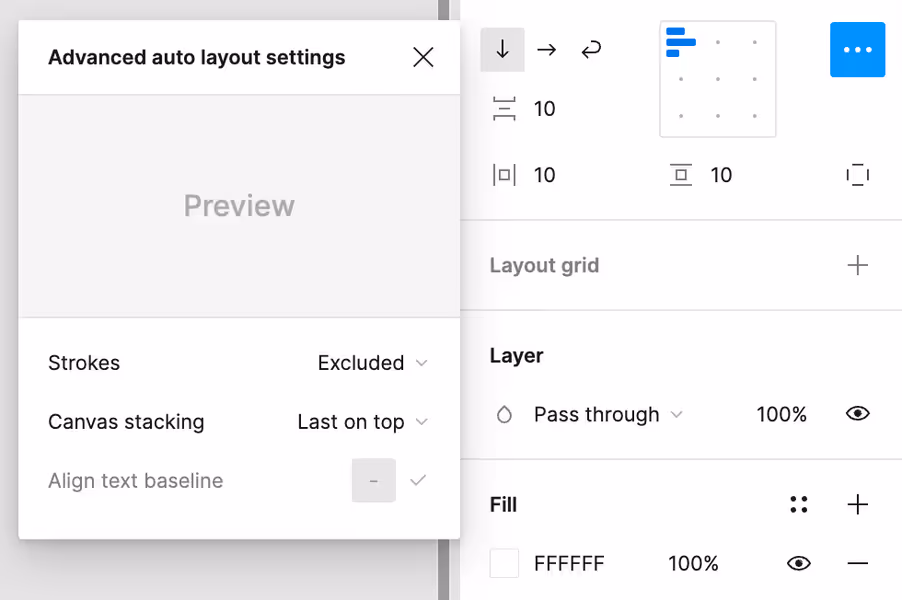
Task: Add a new fill with plus icon
Action: pyautogui.click(x=857, y=505)
